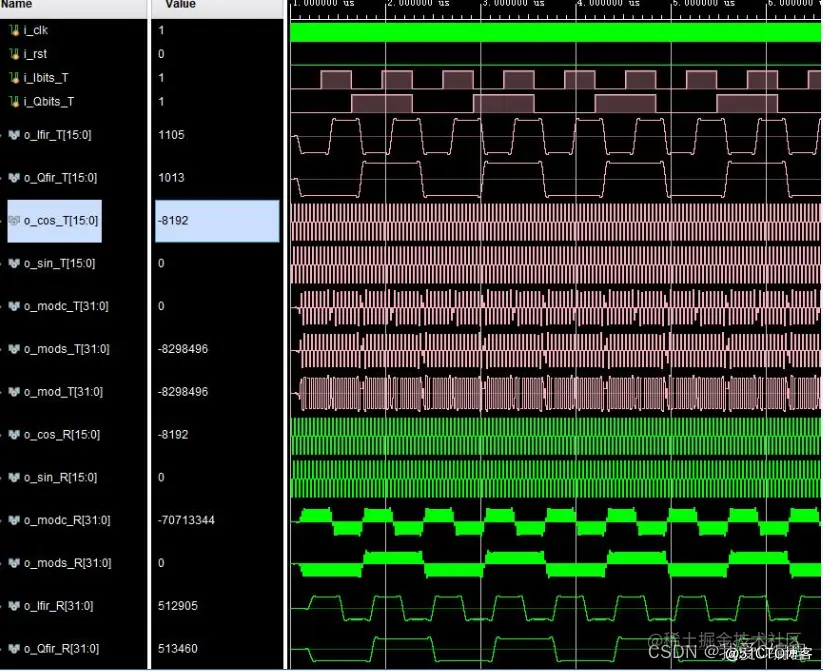Click the 4.000000 us time ruler mark
This screenshot has width=823, height=671.
coord(608,4)
